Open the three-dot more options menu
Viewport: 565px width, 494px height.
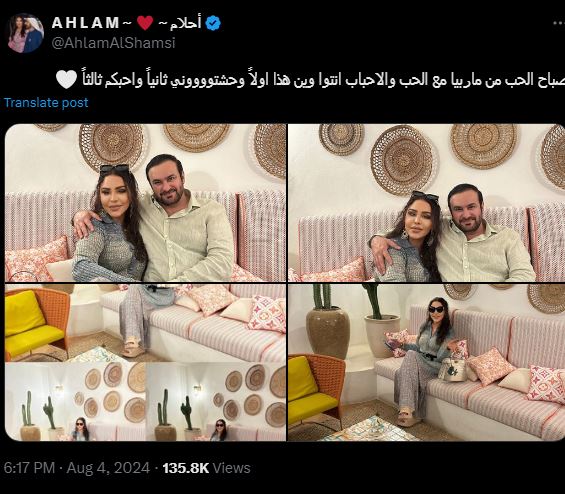coord(559,23)
